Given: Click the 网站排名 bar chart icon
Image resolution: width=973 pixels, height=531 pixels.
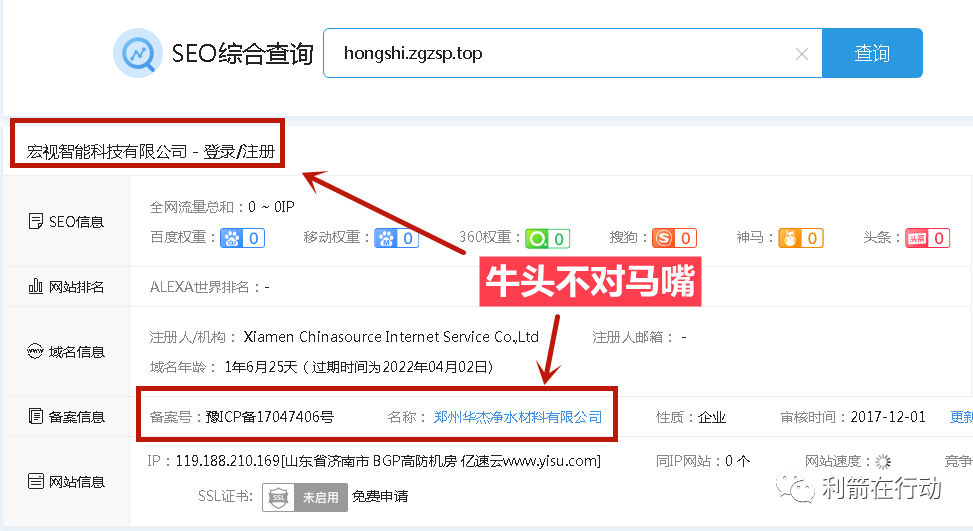Looking at the screenshot, I should click(35, 286).
